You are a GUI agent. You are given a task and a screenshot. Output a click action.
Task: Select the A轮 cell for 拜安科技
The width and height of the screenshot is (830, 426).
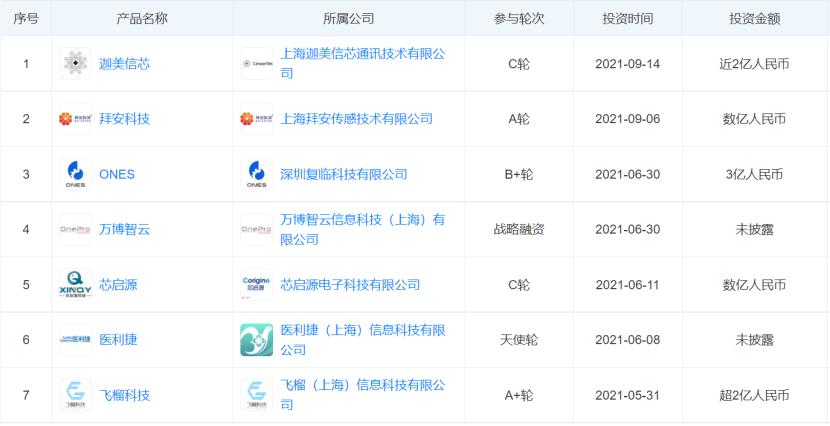click(519, 119)
